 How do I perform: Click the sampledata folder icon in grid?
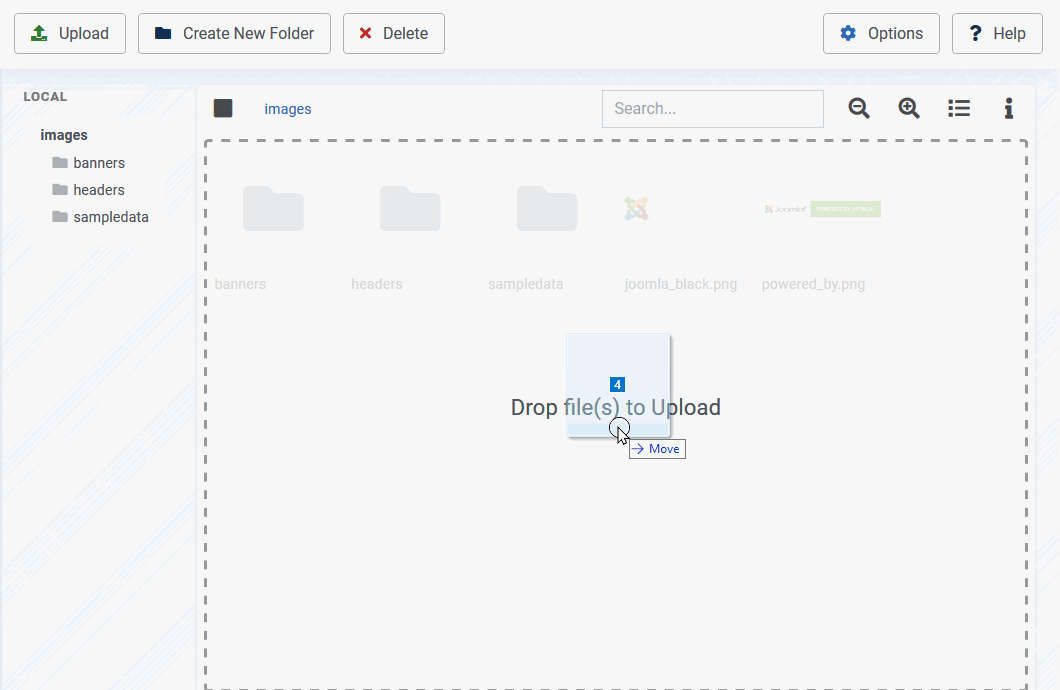pos(547,209)
